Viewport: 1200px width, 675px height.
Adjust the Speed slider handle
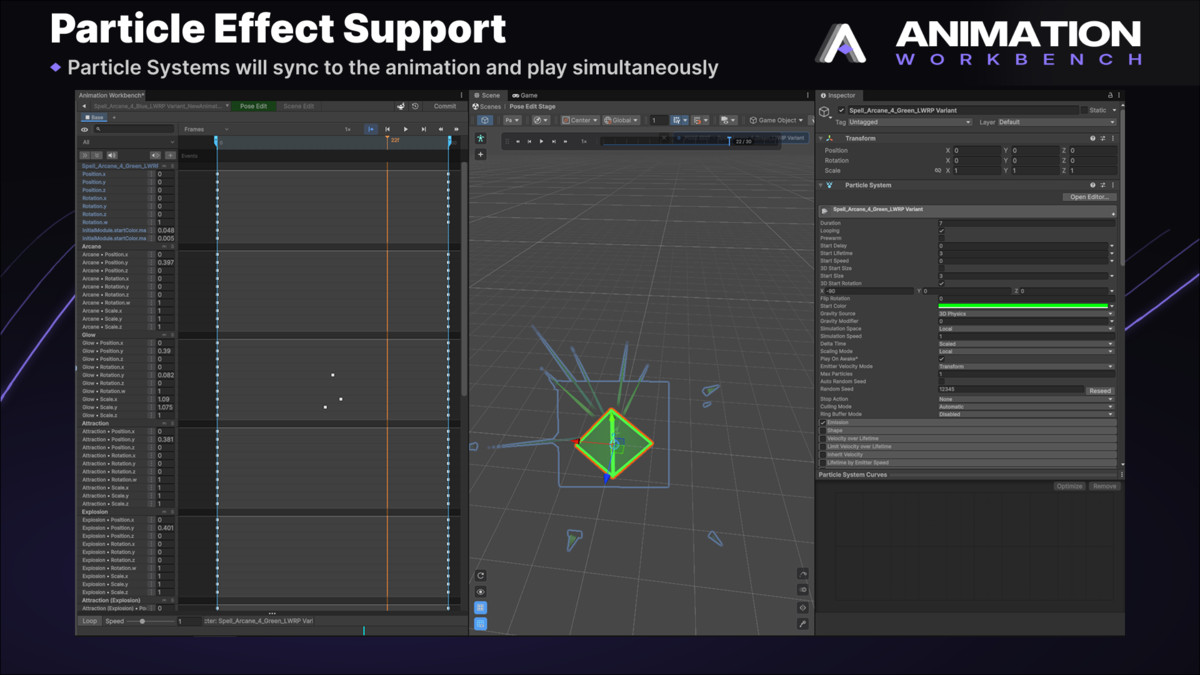coord(142,621)
